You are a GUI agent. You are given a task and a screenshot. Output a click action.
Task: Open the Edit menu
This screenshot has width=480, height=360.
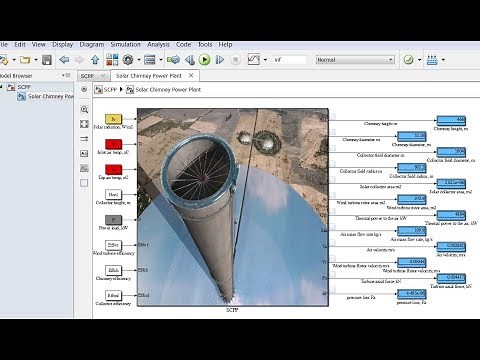click(20, 44)
